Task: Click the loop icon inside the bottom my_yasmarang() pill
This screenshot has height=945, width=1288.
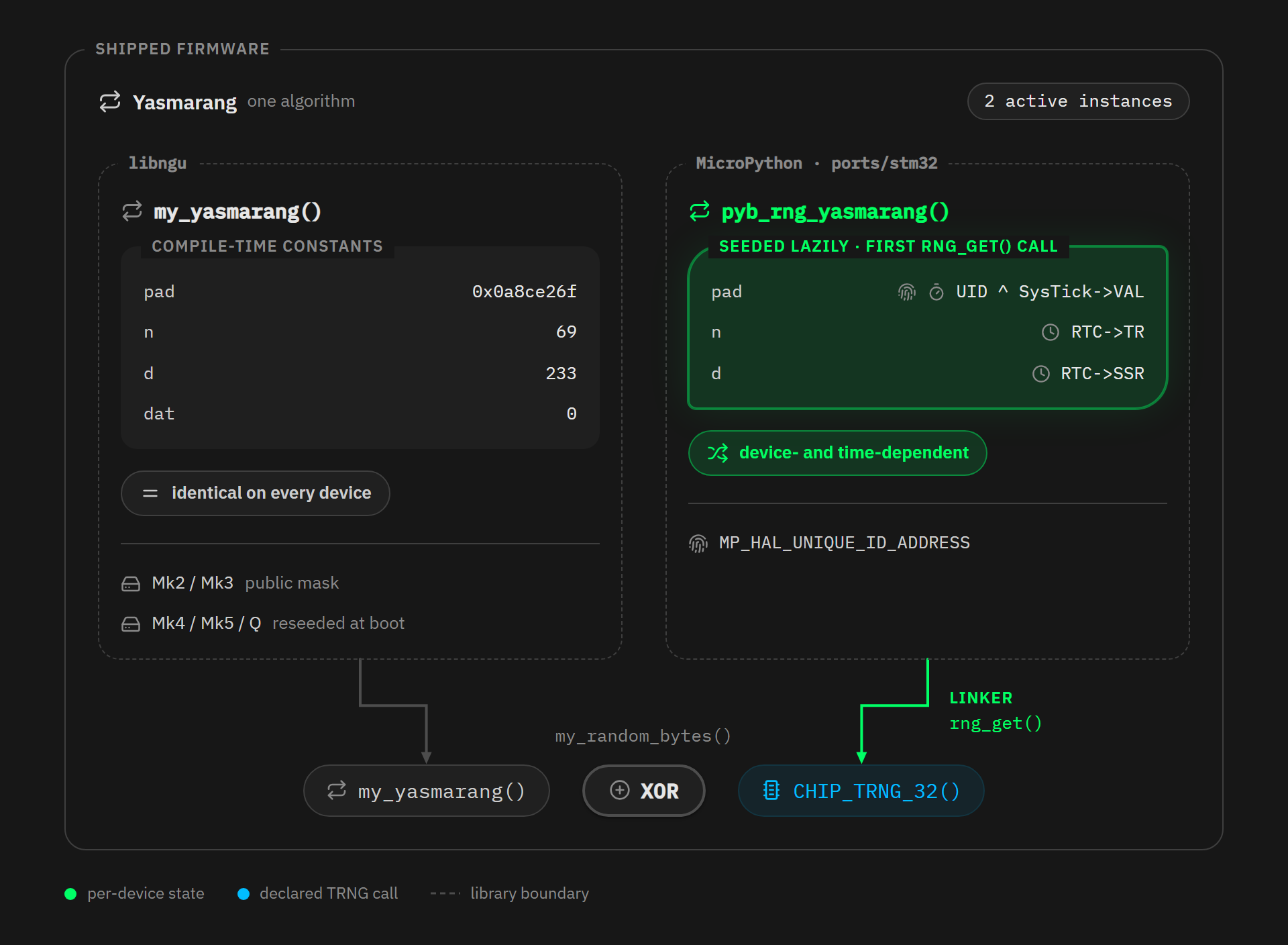Action: (337, 791)
